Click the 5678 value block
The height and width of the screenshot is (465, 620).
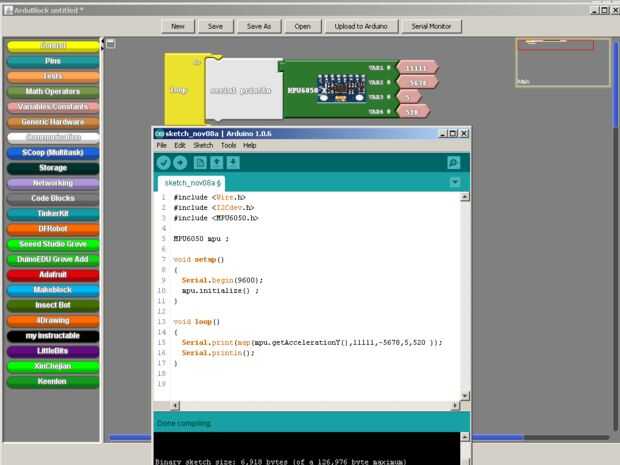pos(417,83)
